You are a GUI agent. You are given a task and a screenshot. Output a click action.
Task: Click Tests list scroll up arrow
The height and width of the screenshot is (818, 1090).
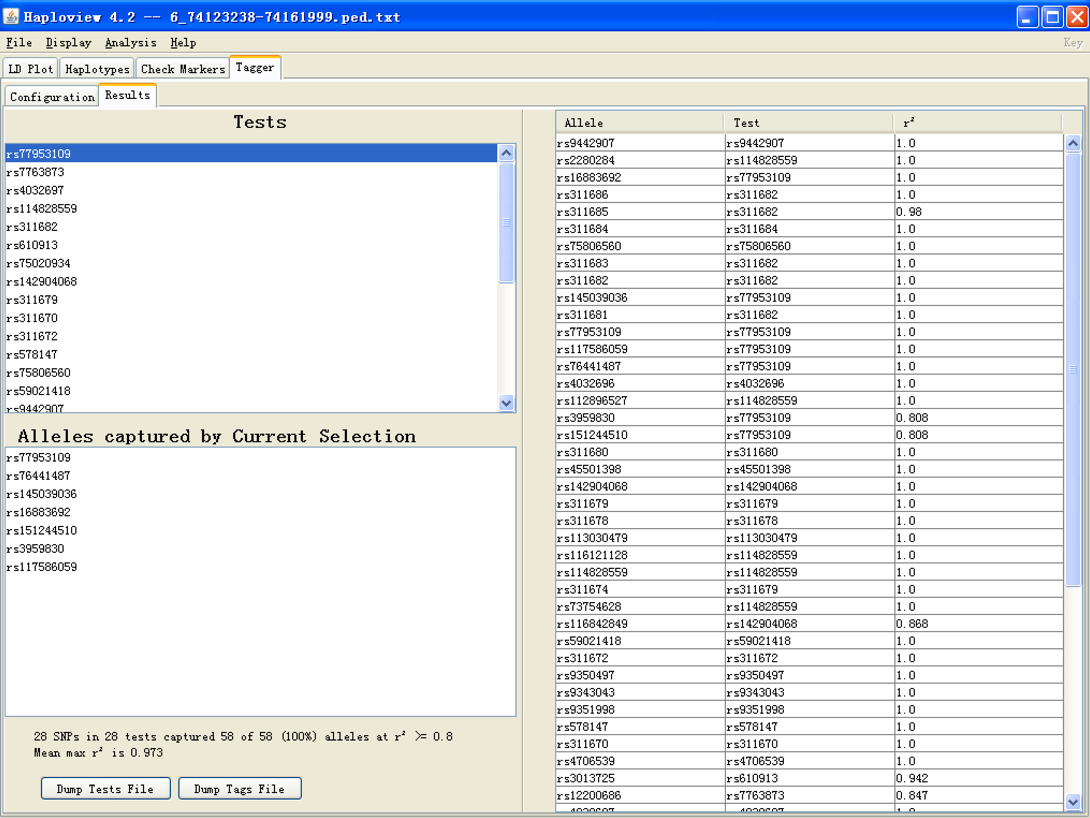tap(506, 152)
